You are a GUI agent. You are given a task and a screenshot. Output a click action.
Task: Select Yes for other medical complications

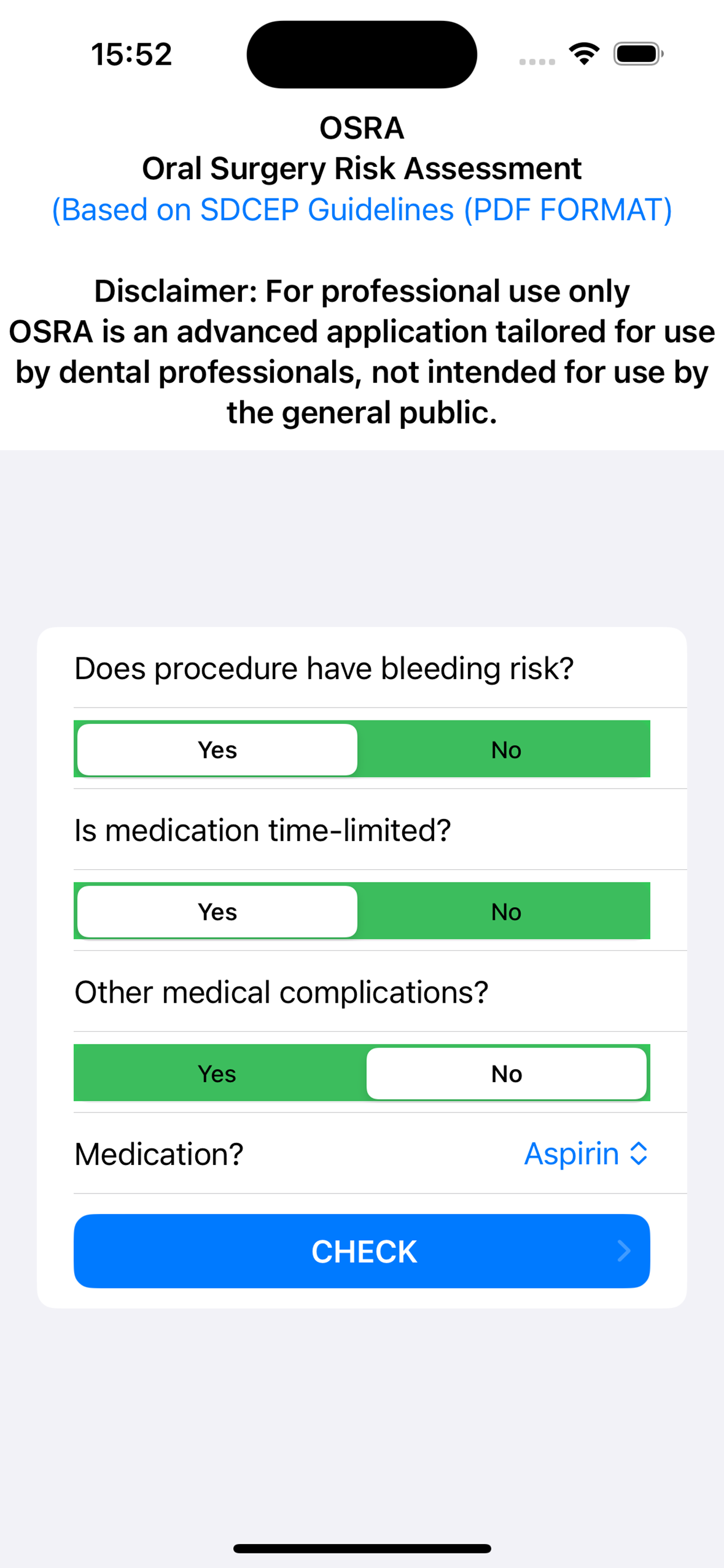tap(217, 1073)
